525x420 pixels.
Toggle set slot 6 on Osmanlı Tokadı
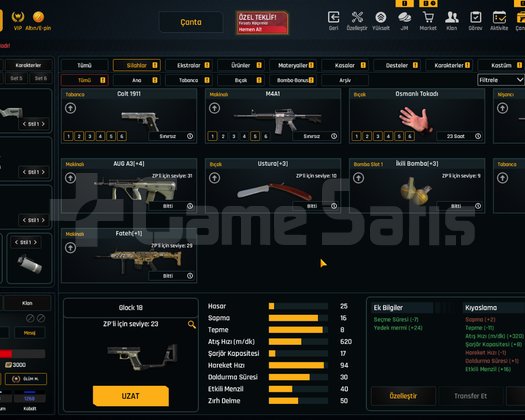coord(410,136)
